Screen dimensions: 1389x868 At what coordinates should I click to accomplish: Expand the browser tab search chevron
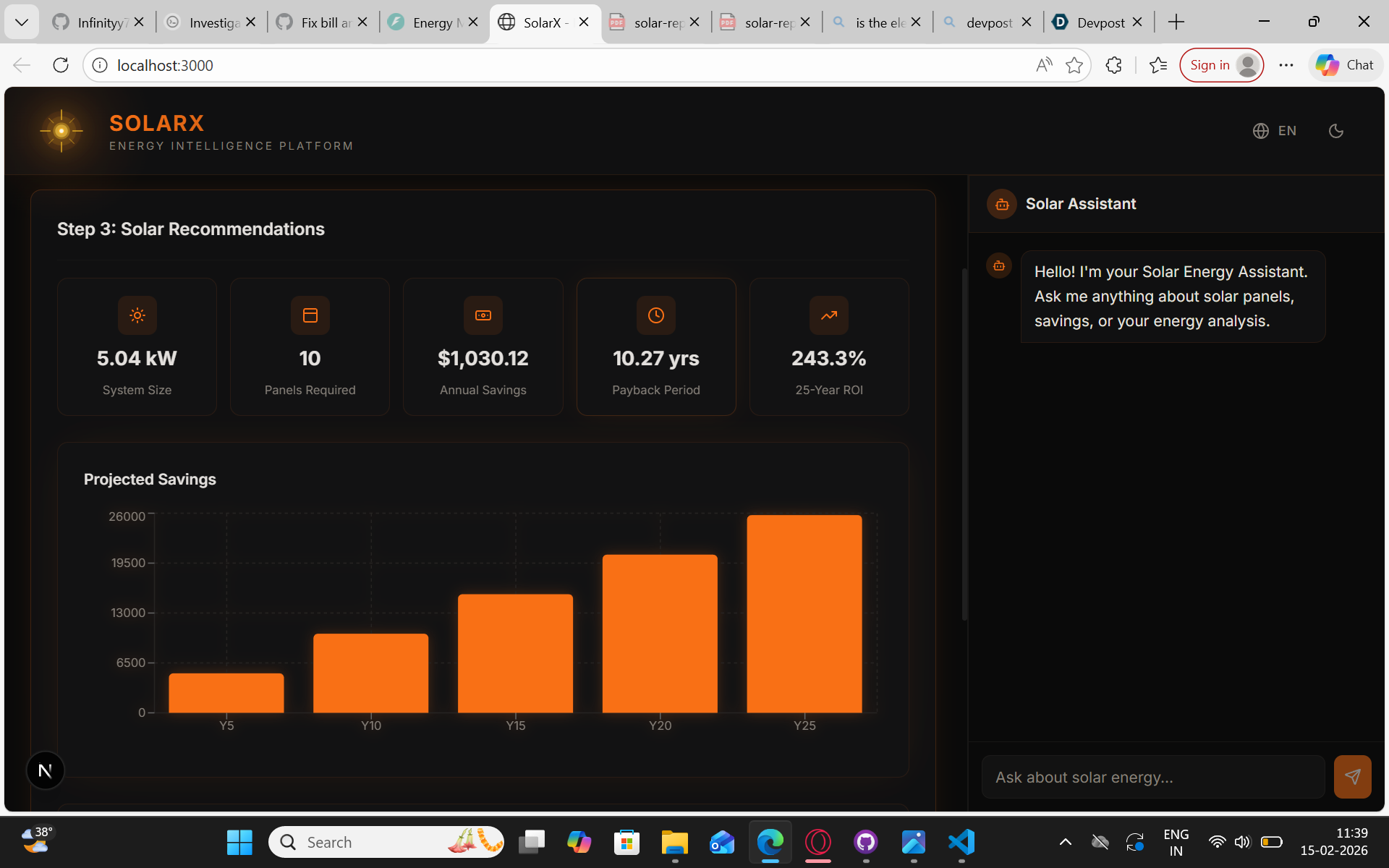pyautogui.click(x=22, y=22)
